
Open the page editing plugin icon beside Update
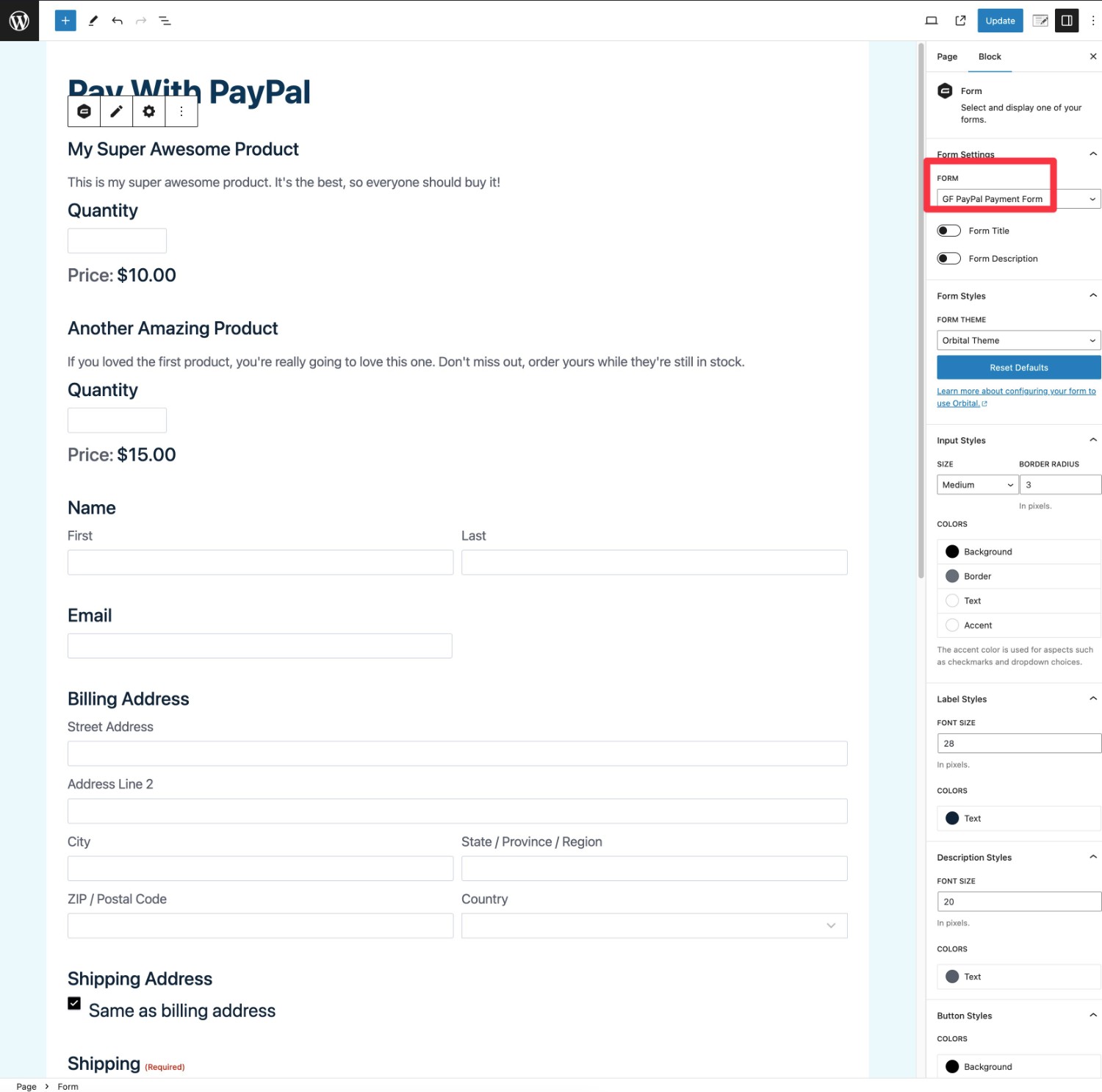tap(1040, 21)
